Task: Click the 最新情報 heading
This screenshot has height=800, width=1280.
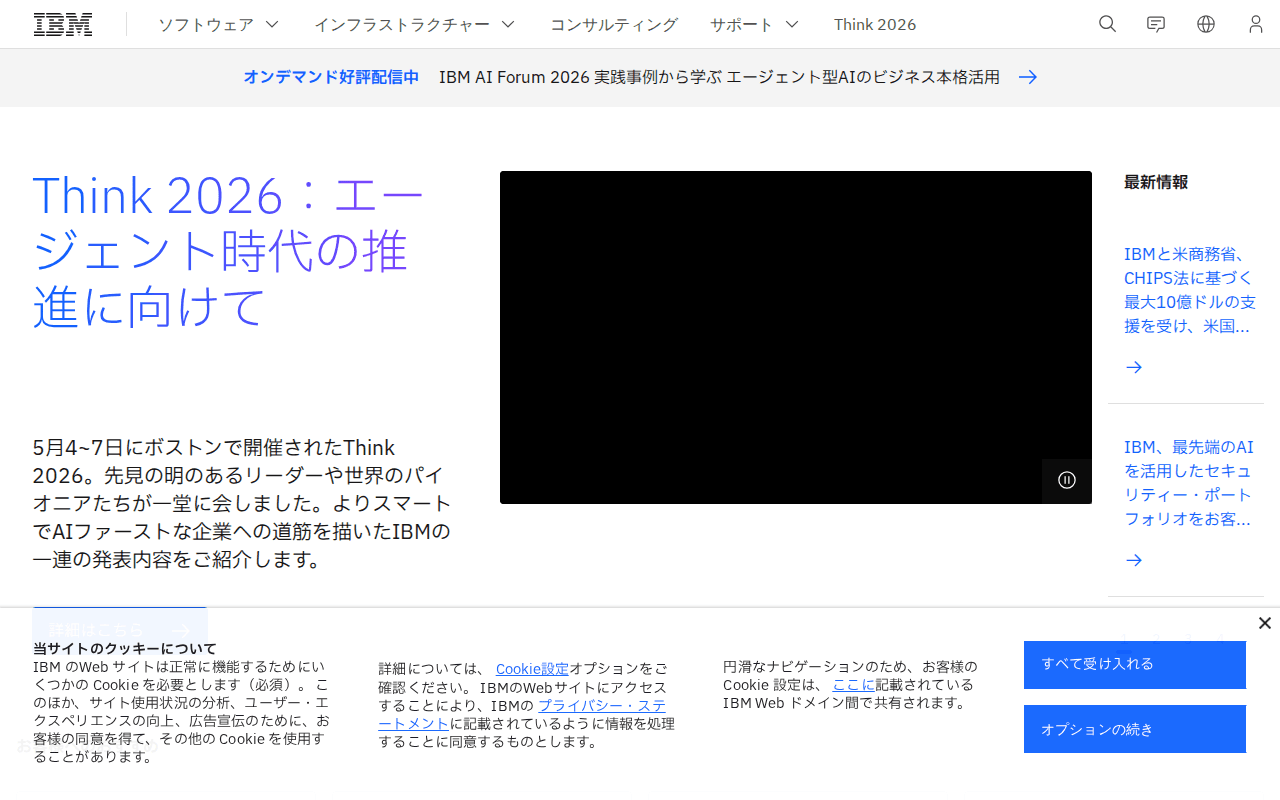Action: click(1156, 182)
